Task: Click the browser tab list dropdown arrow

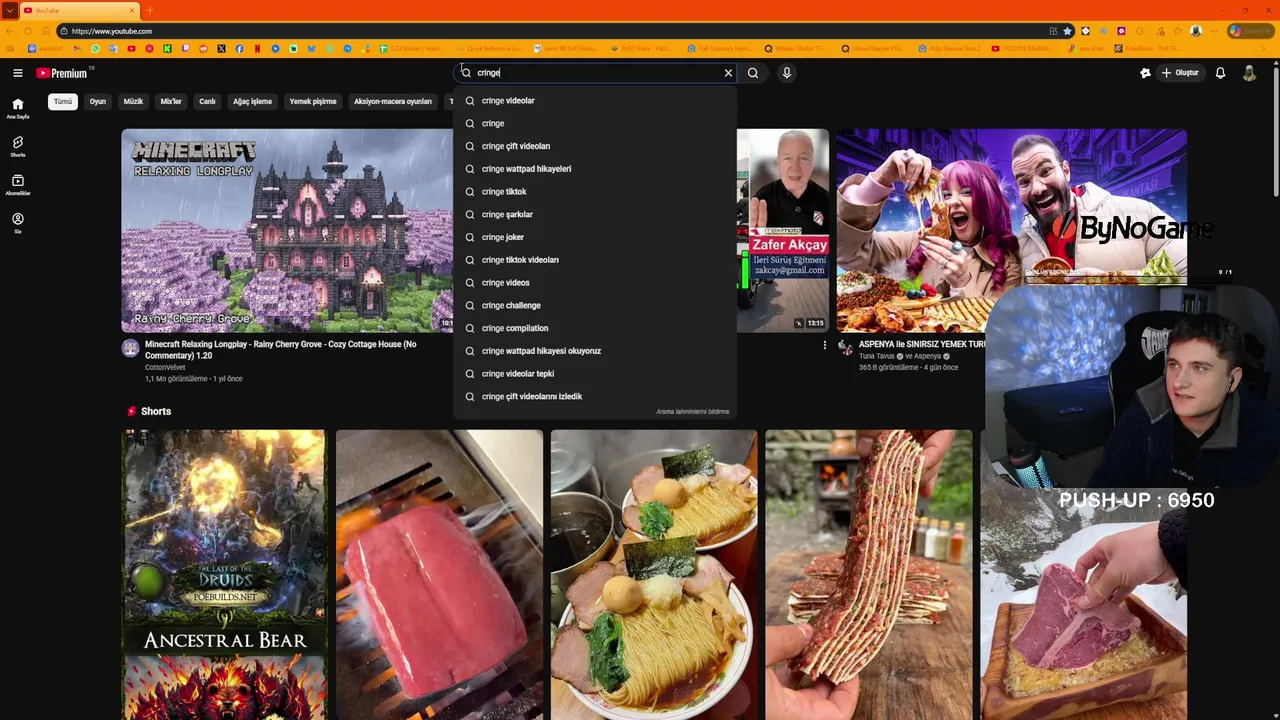Action: coord(9,10)
